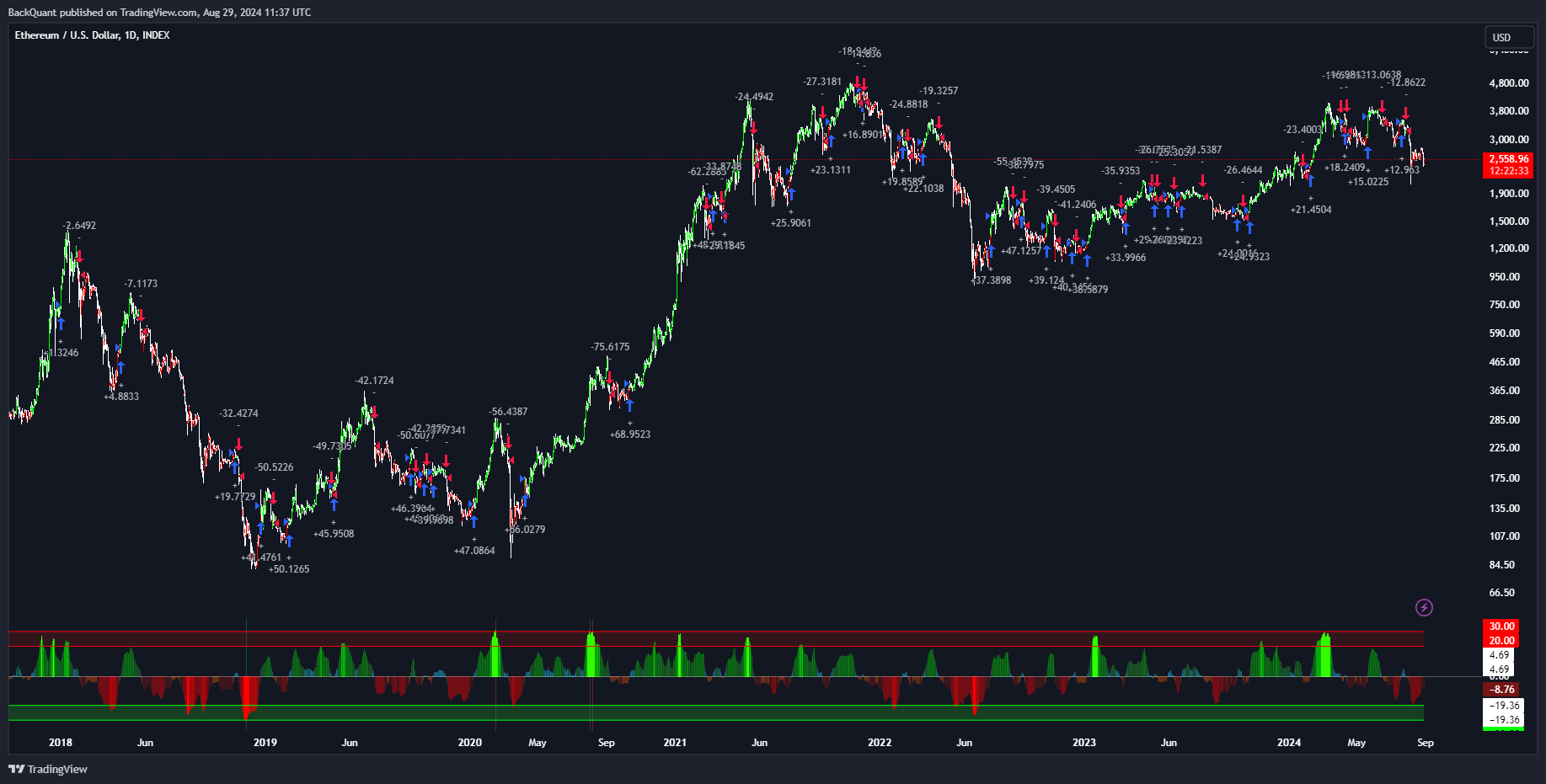Click the current price label 2,558.96
Image resolution: width=1546 pixels, height=784 pixels.
1509,158
